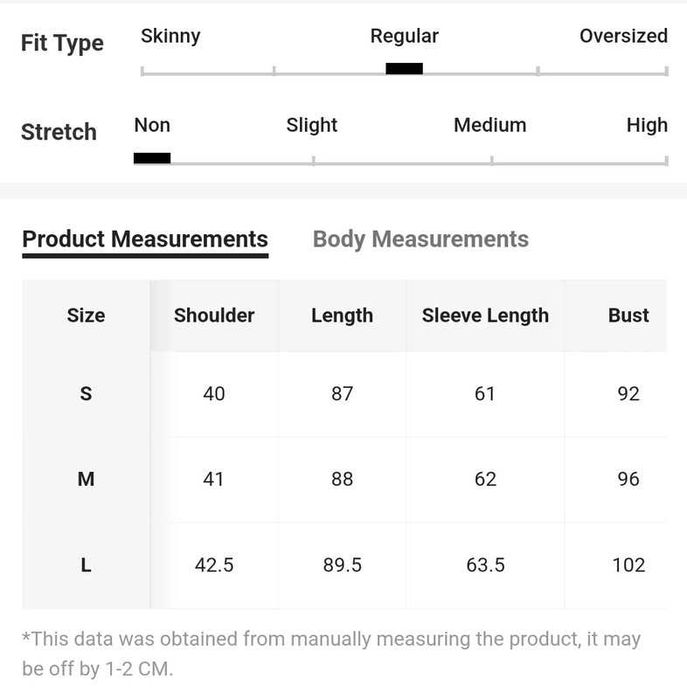The image size is (687, 699).
Task: Click the Slight stretch label
Action: point(312,125)
